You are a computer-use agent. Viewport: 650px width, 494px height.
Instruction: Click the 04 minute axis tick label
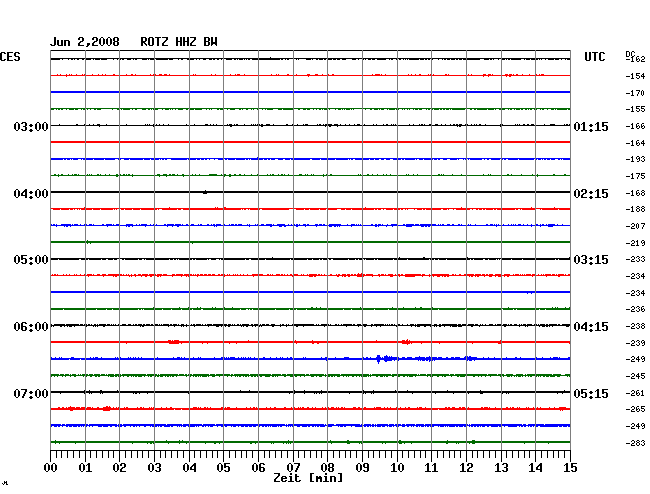(x=189, y=467)
